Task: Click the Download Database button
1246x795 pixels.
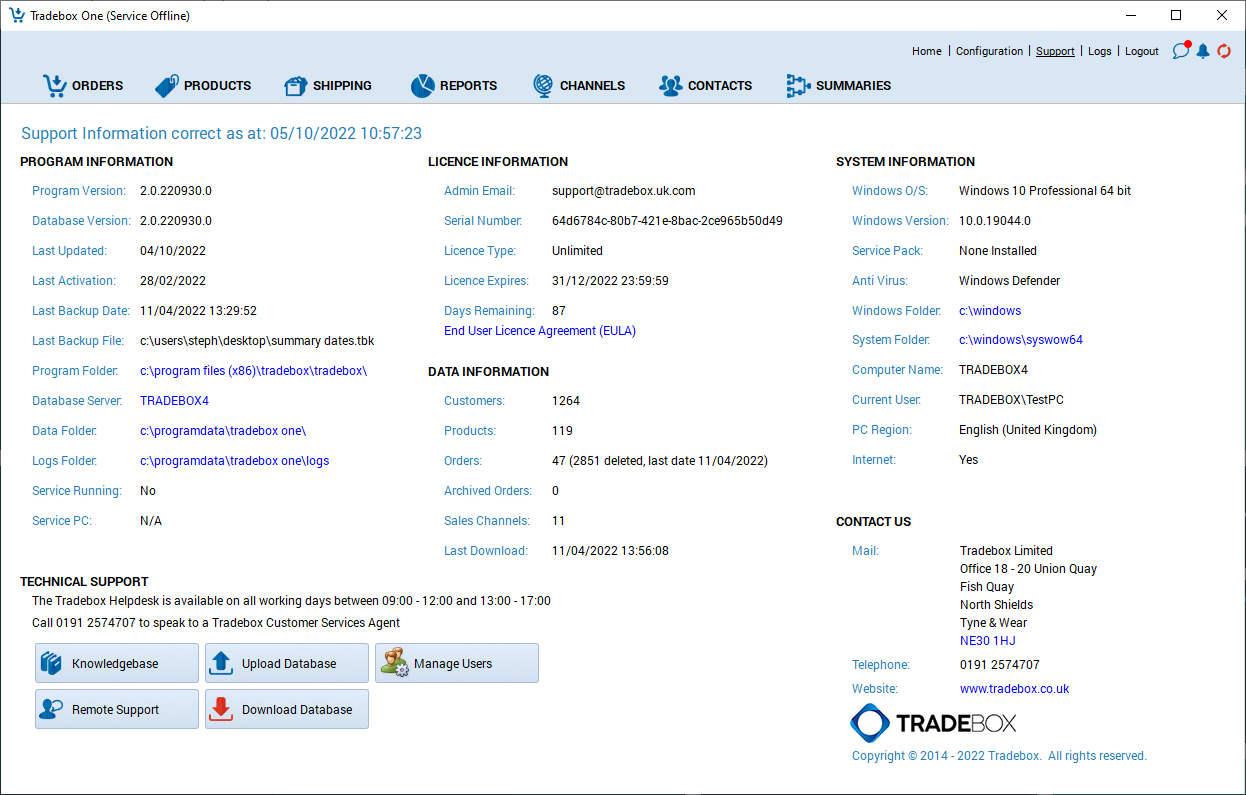Action: [287, 709]
